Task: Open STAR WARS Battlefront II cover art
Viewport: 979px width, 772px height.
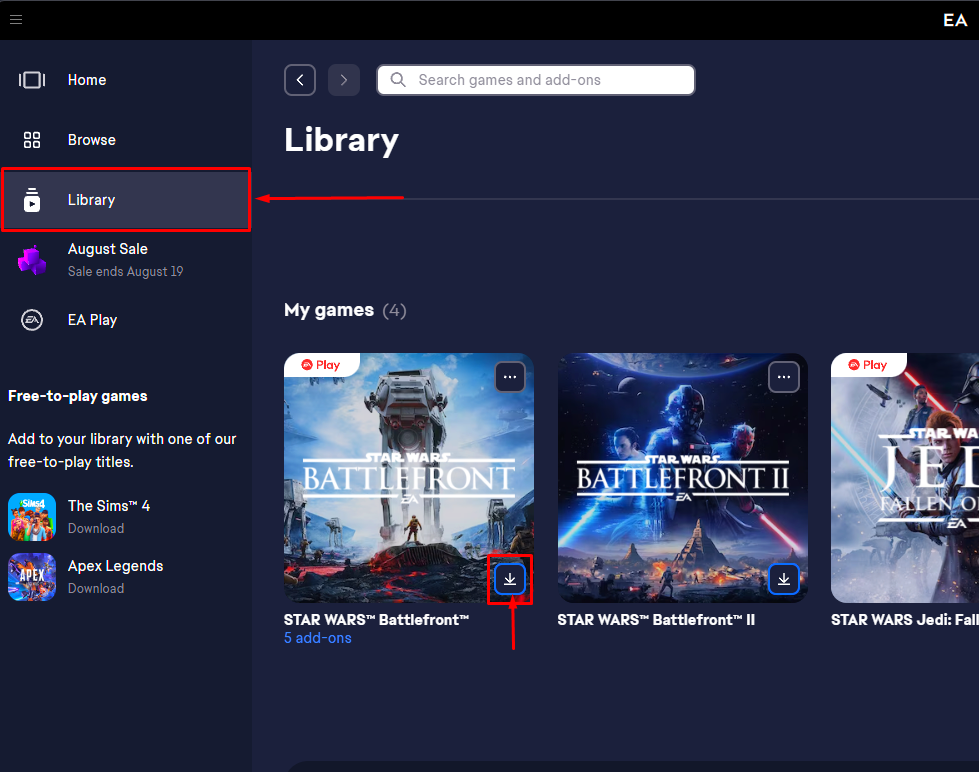Action: [x=682, y=478]
